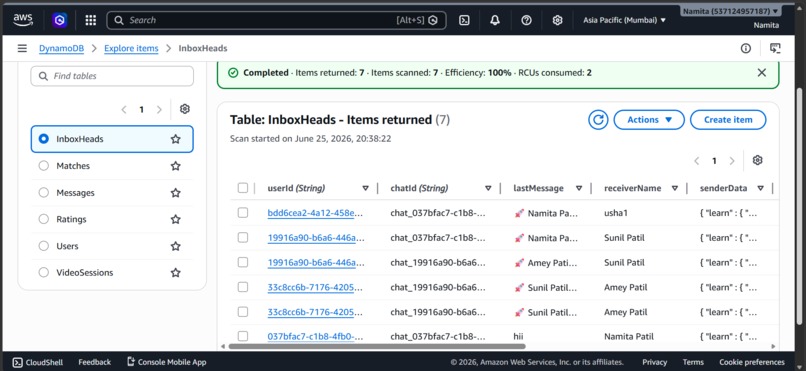The height and width of the screenshot is (371, 806).
Task: Favorite the Users table star
Action: [176, 246]
